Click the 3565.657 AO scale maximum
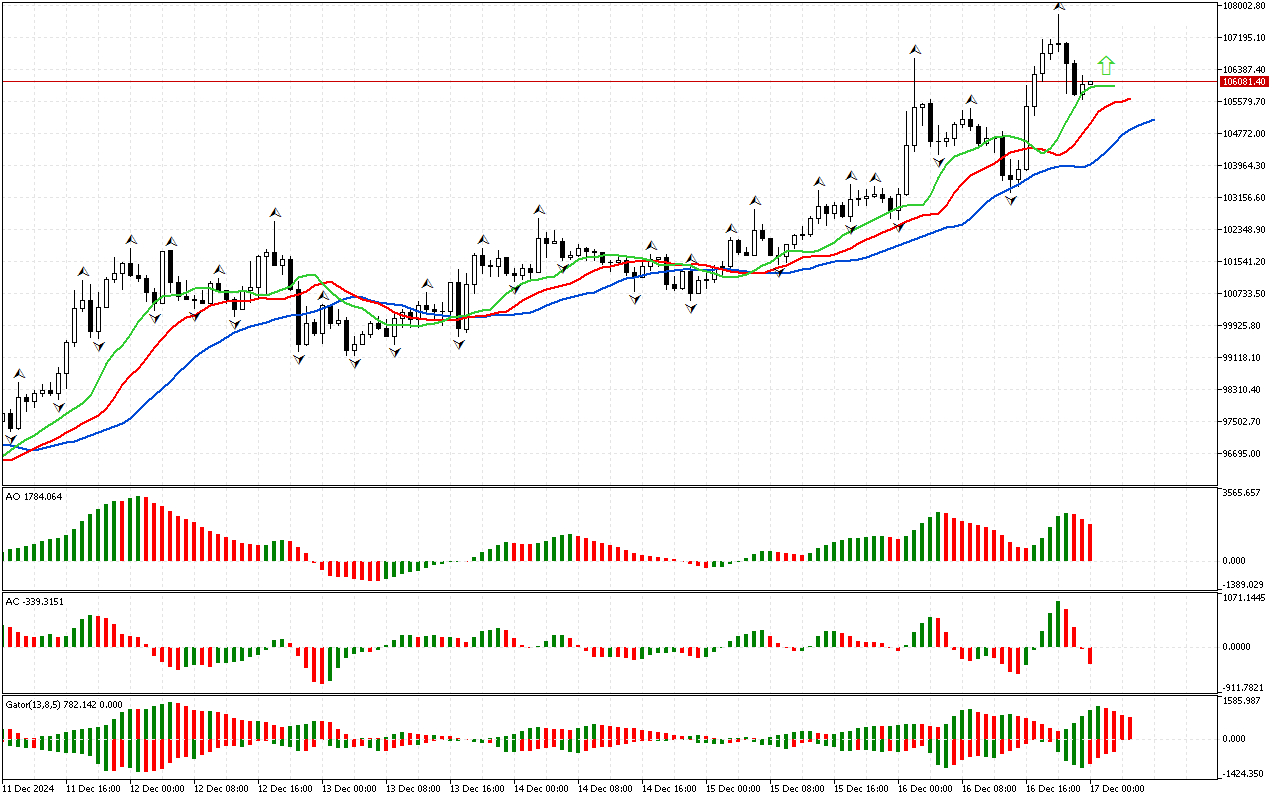Viewport: 1280px width, 800px height. coord(1242,493)
